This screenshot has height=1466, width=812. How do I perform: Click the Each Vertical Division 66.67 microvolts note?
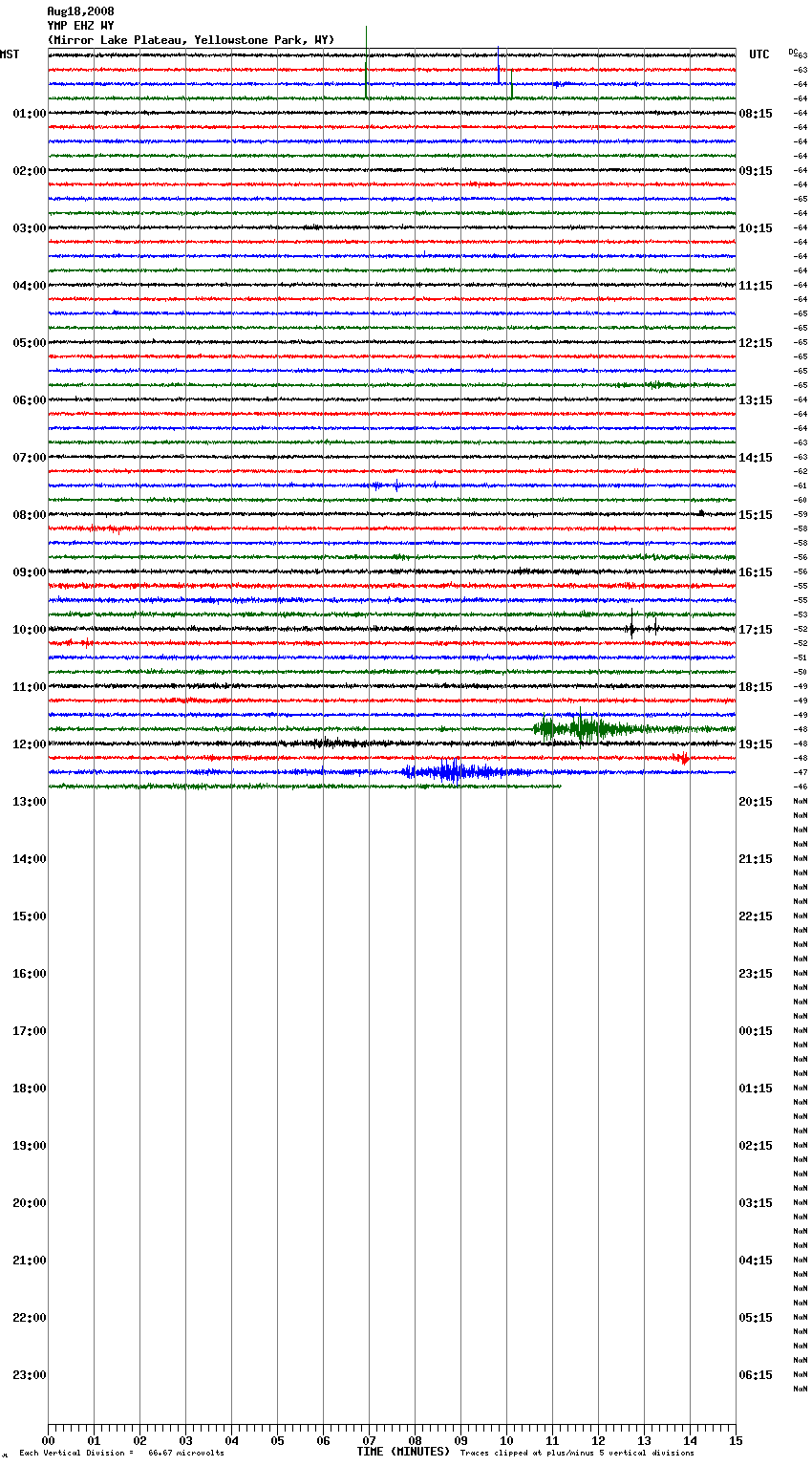point(121,1454)
